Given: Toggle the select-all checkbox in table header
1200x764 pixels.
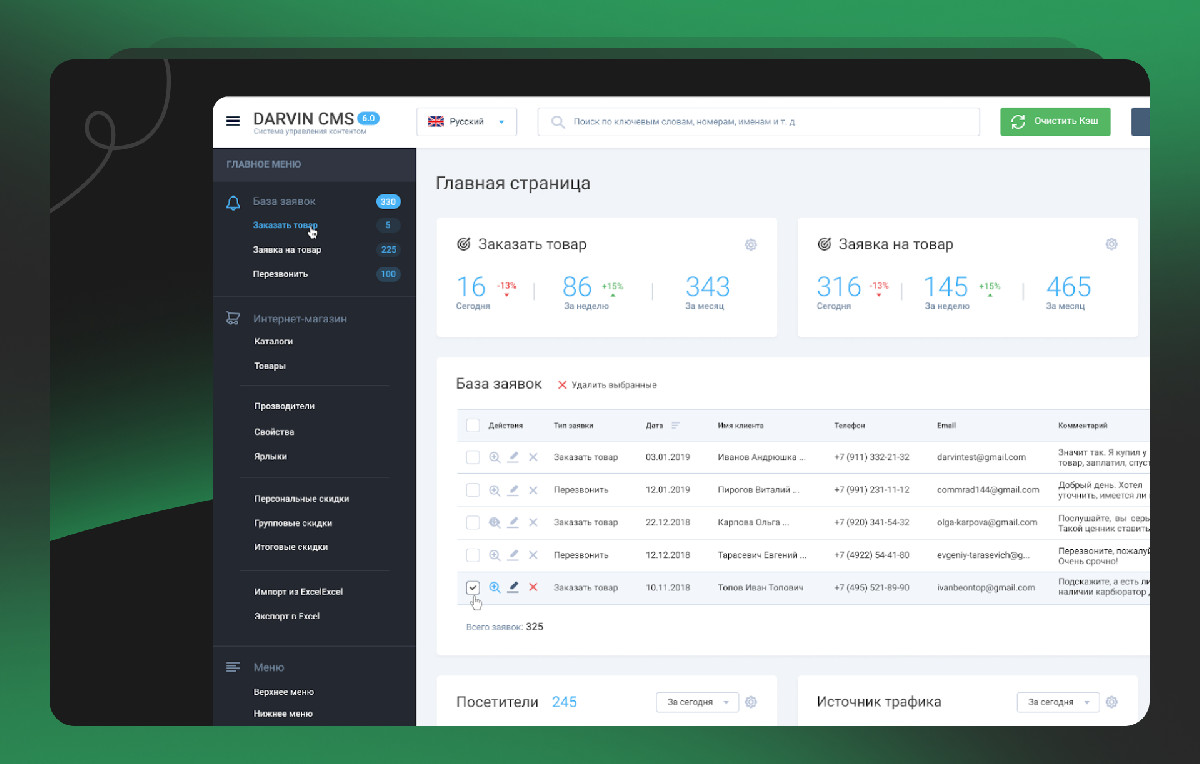Looking at the screenshot, I should [473, 425].
